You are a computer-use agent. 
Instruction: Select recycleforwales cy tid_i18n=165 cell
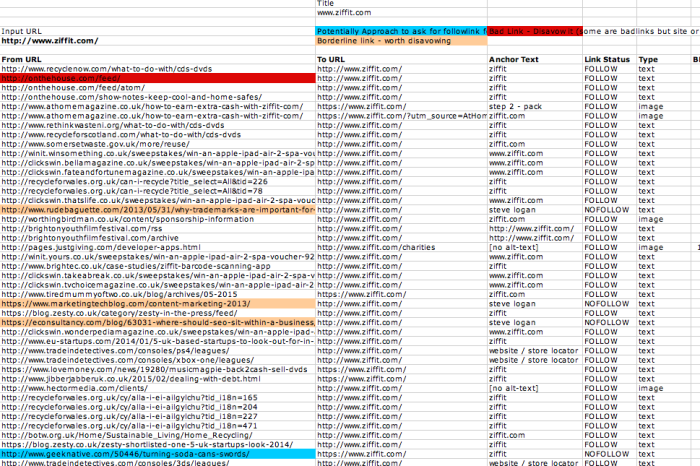(x=158, y=398)
